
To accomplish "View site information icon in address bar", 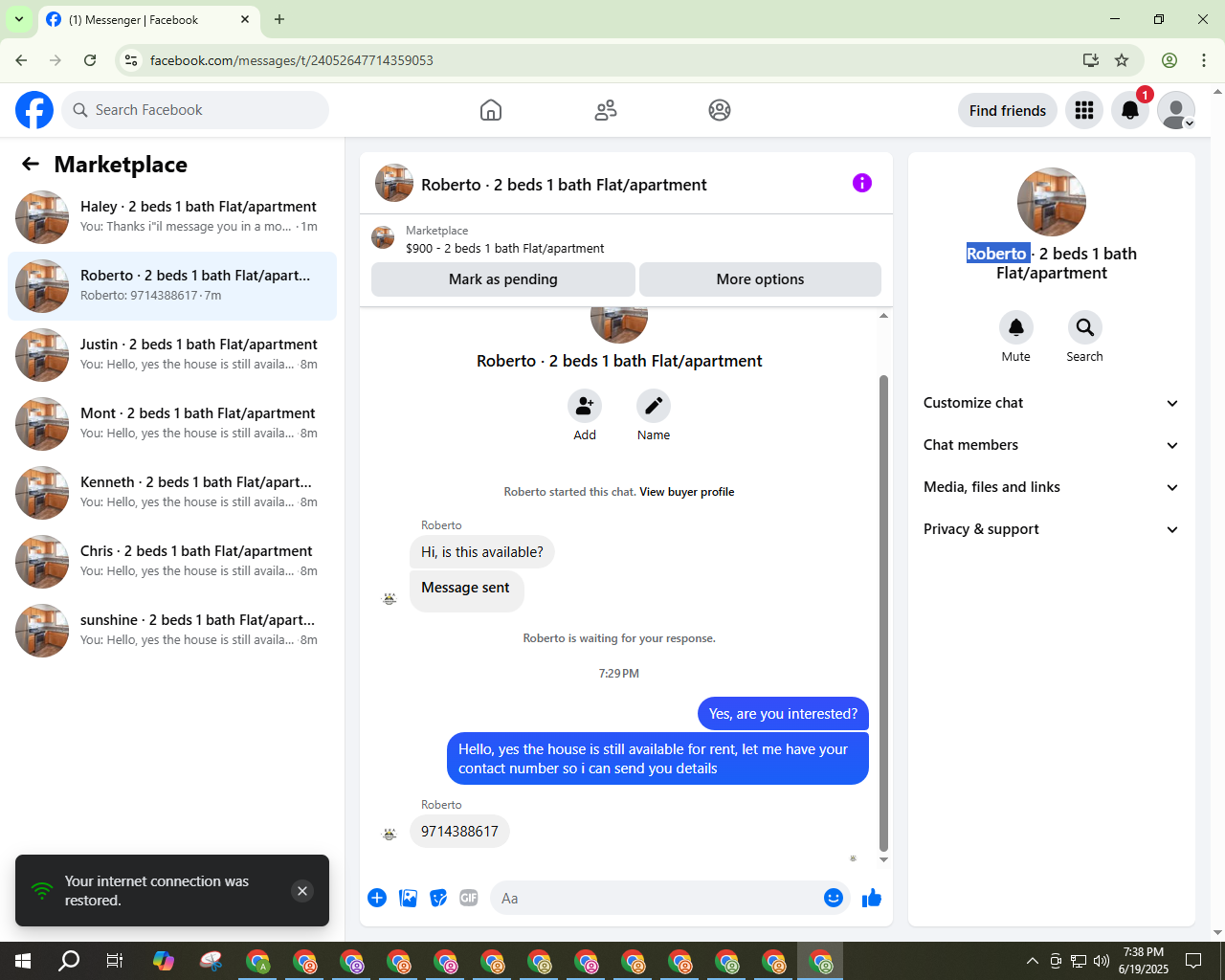I will point(131,60).
